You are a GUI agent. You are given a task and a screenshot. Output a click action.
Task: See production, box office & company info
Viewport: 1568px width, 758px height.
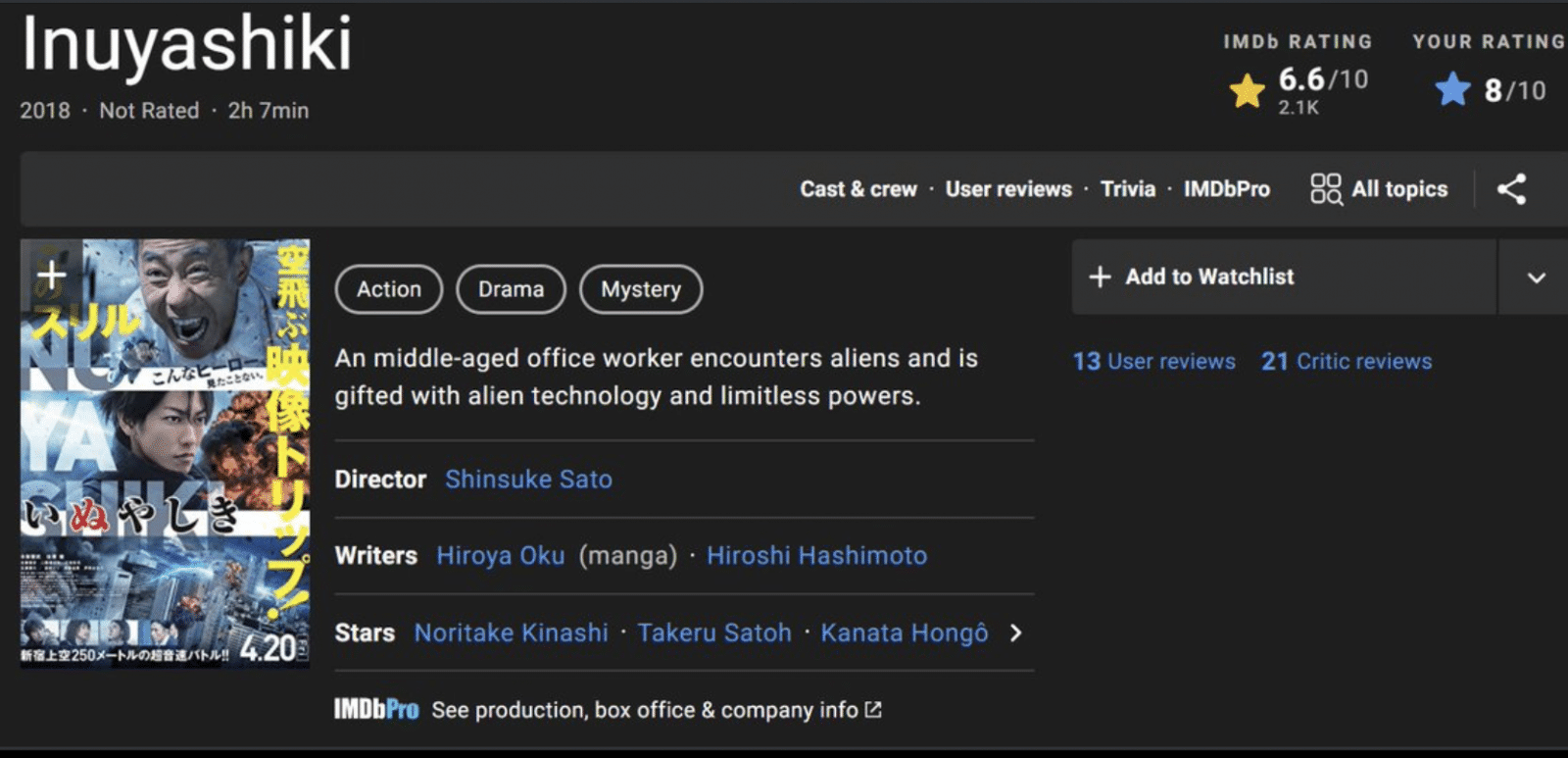pos(657,710)
